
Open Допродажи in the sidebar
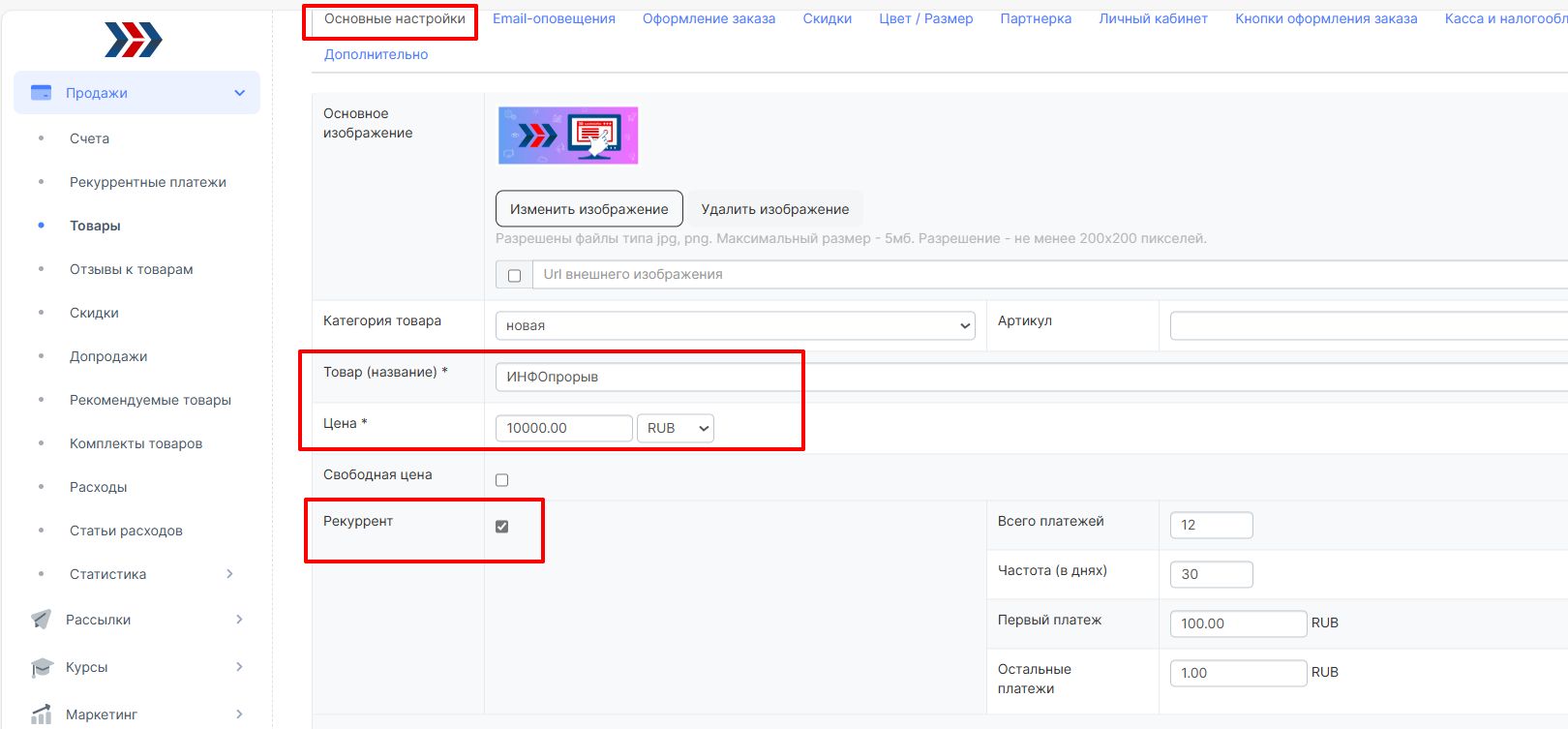coord(108,356)
